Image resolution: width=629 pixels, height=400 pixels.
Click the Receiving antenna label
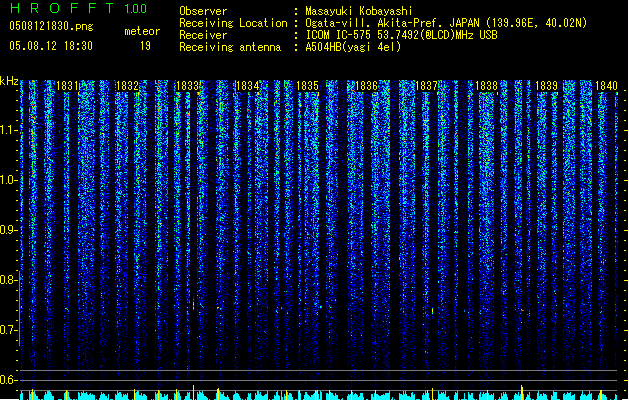[230, 47]
